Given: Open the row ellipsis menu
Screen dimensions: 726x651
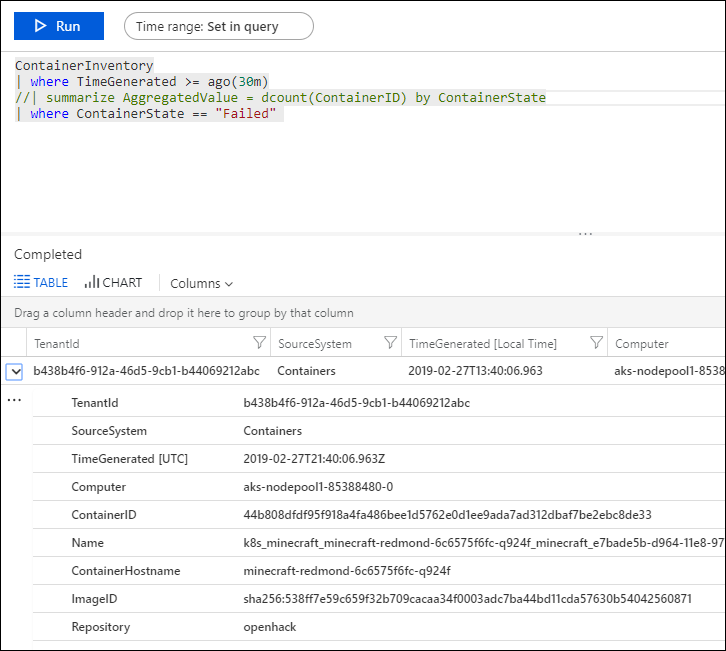Looking at the screenshot, I should pos(14,400).
